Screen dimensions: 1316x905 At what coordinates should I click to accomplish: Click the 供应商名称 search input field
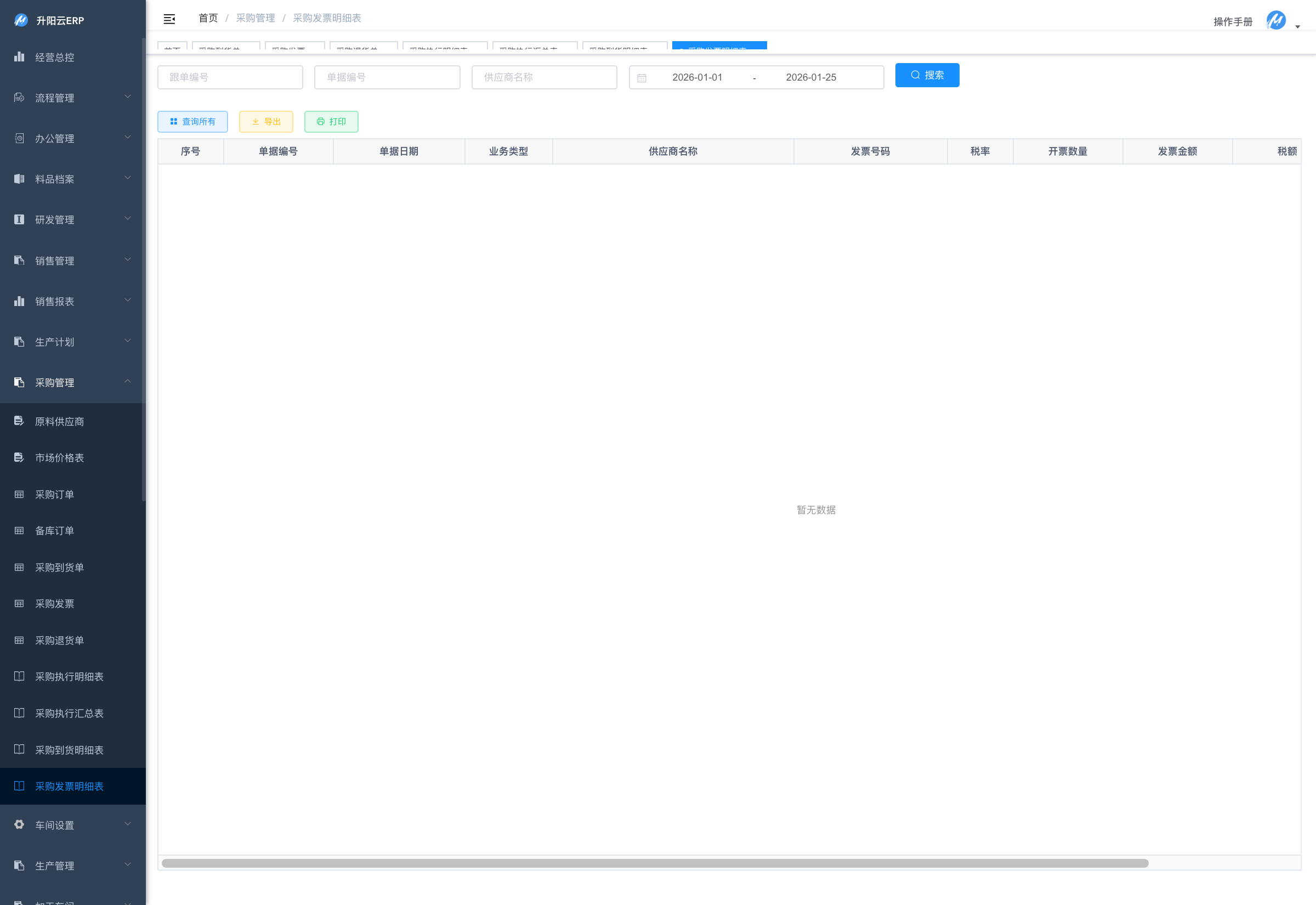click(544, 78)
